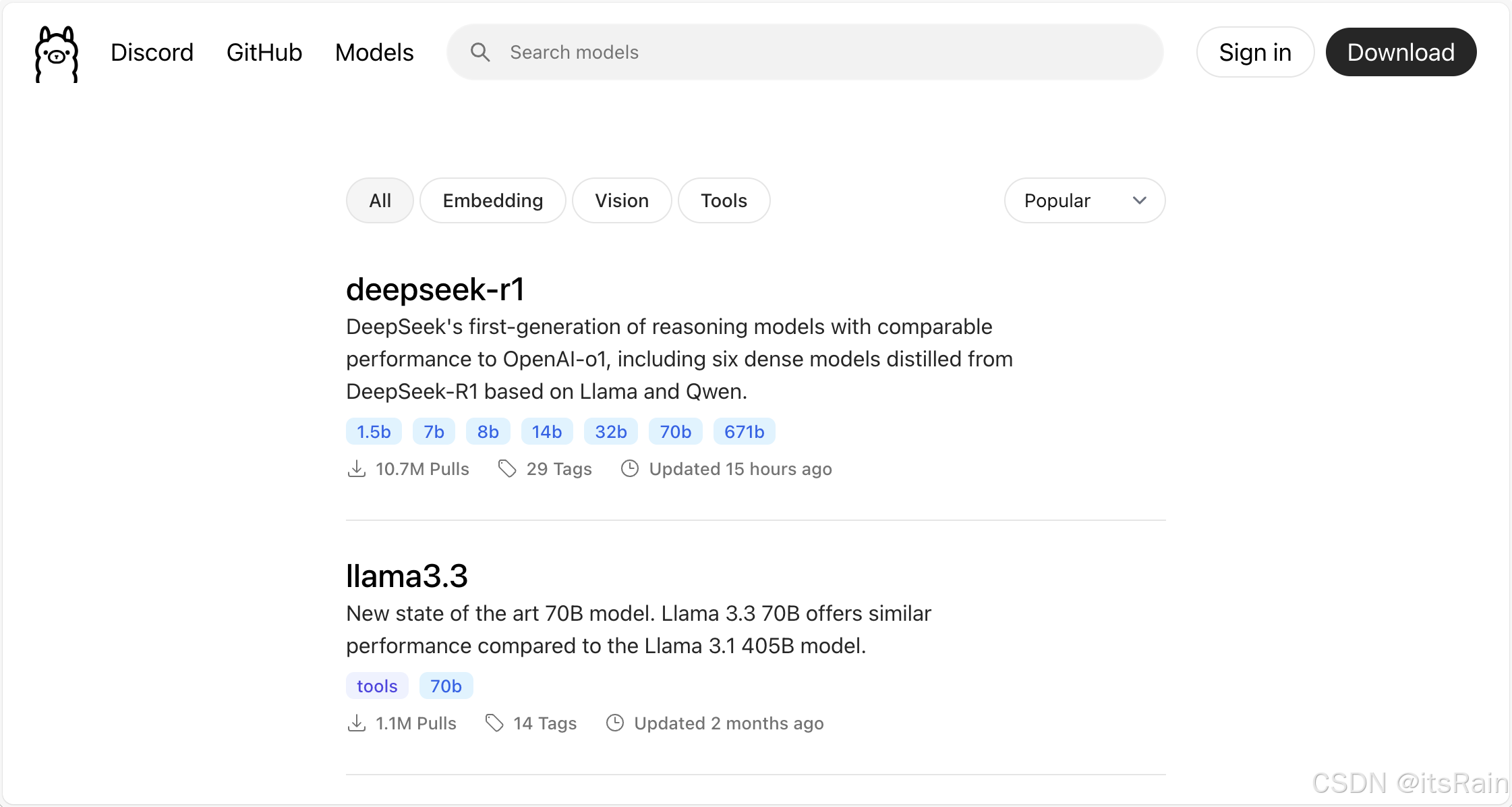Viewport: 1512px width, 807px height.
Task: Click the tag icon beside 29 Tags
Action: tap(507, 468)
